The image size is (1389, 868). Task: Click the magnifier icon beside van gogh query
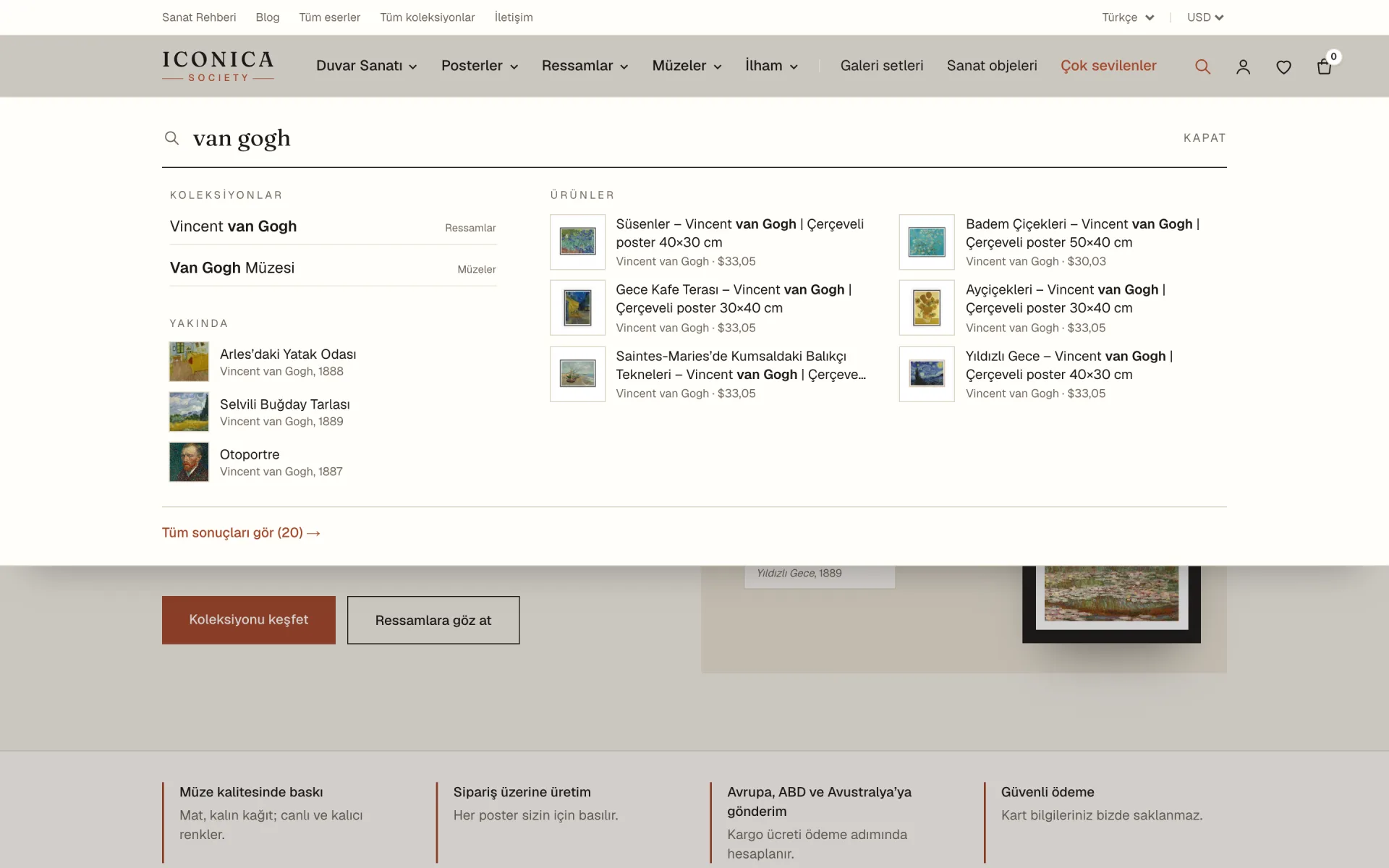click(171, 137)
